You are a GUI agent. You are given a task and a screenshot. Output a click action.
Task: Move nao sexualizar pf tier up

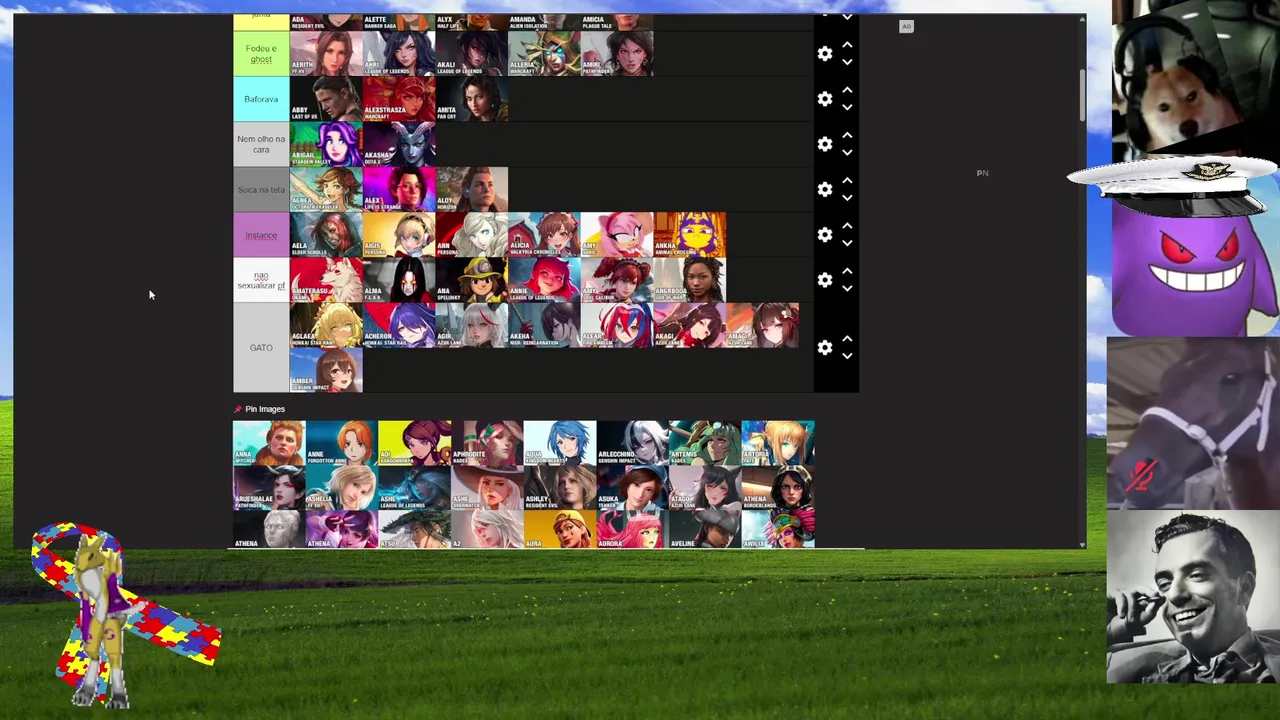(x=847, y=271)
